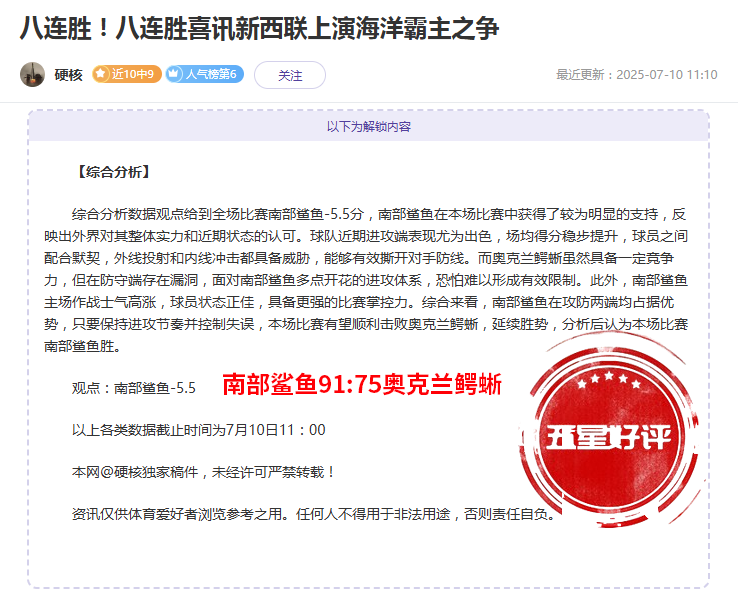Click the article title 八连胜！八连胜喜讯
The height and width of the screenshot is (591, 738).
[x=259, y=28]
